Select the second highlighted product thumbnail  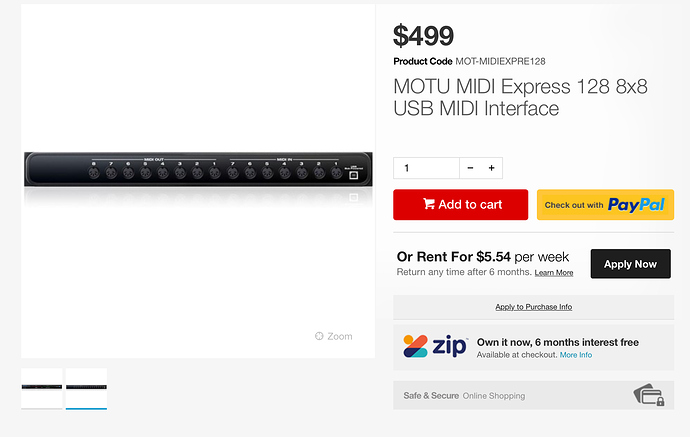[86, 388]
